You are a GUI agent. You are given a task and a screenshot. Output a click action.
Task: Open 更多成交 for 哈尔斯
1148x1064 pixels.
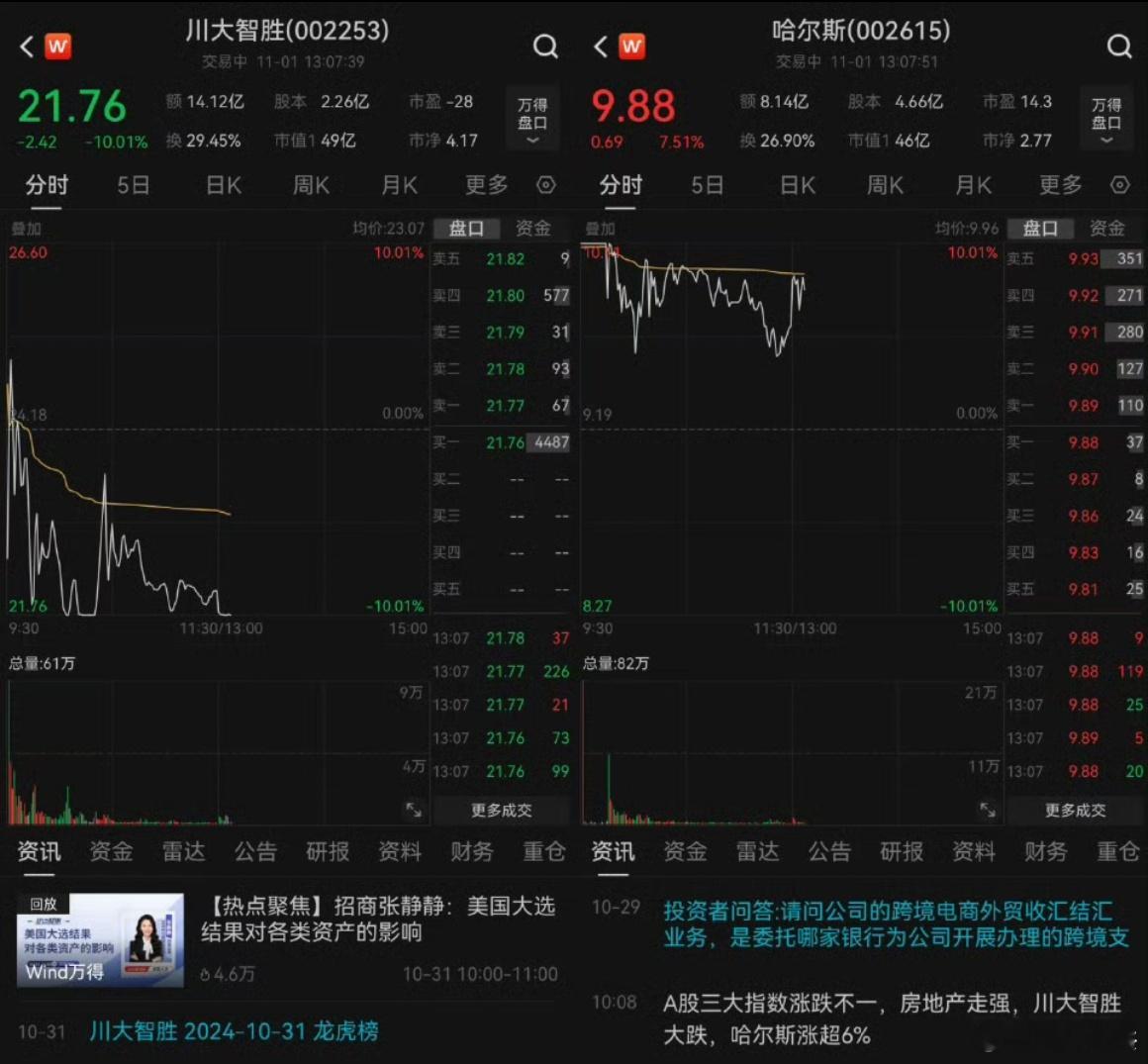point(1076,810)
